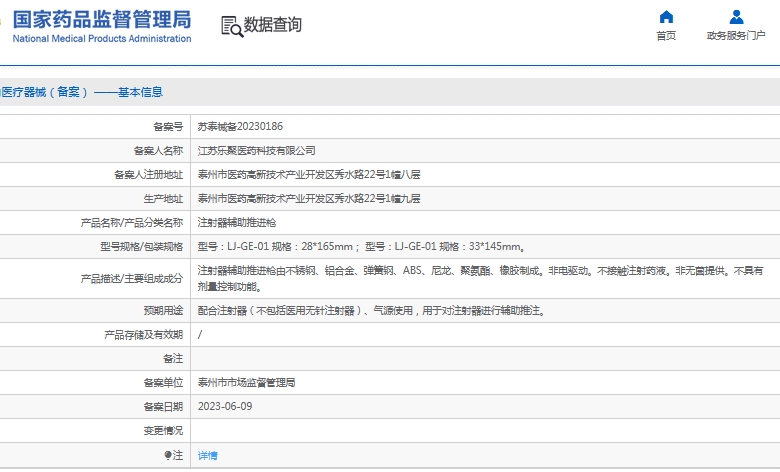Viewport: 780px width, 472px height.
Task: Click the model spec LJ-GE-01 28*165mm text
Action: (275, 246)
